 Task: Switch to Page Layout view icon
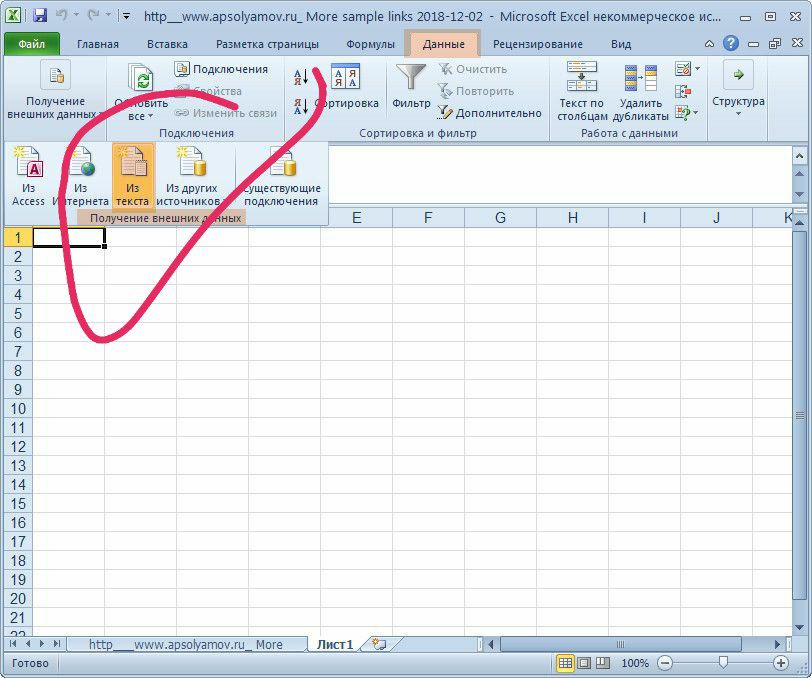(x=584, y=662)
